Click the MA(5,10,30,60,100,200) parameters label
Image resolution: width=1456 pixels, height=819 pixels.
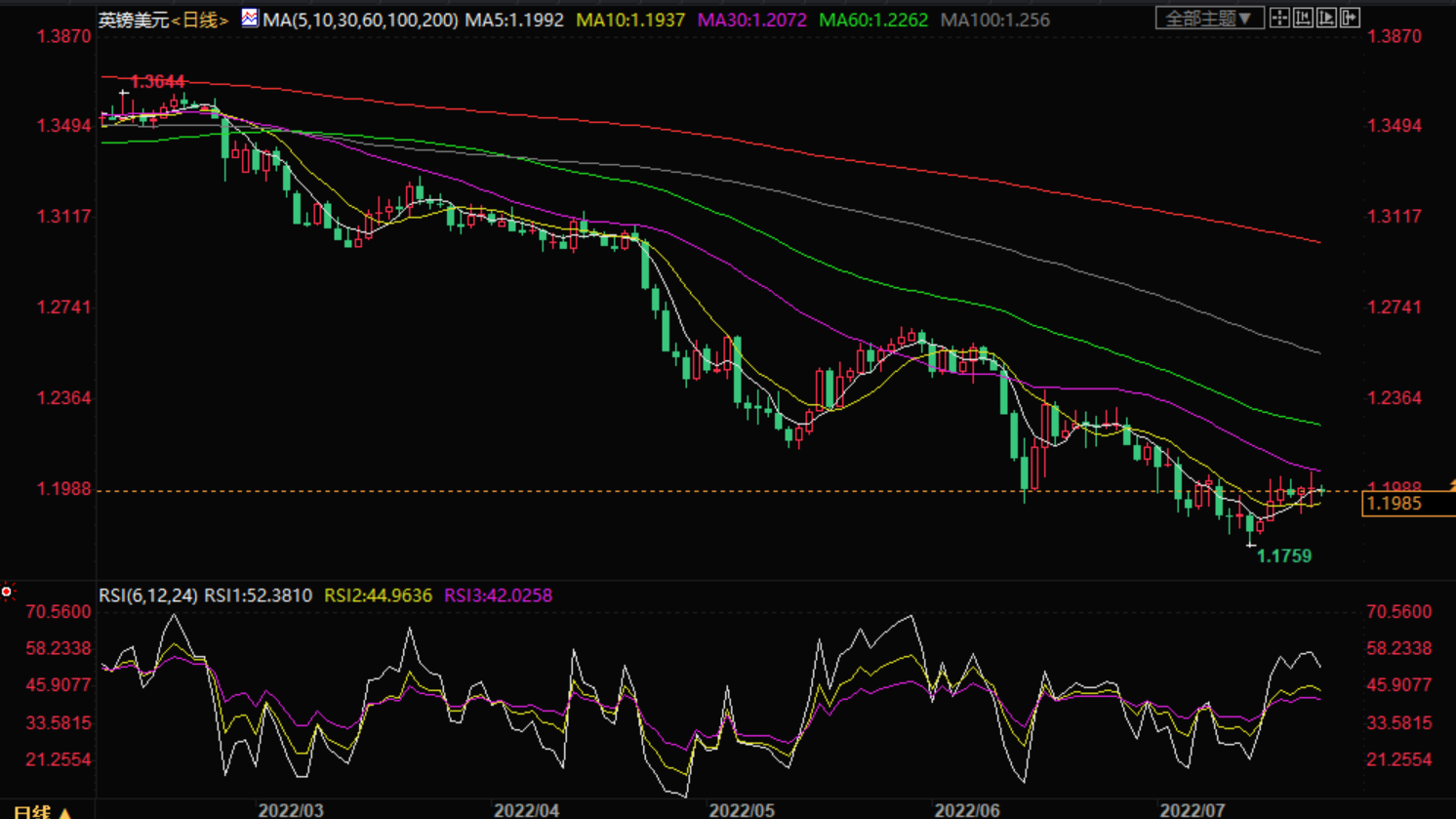360,20
